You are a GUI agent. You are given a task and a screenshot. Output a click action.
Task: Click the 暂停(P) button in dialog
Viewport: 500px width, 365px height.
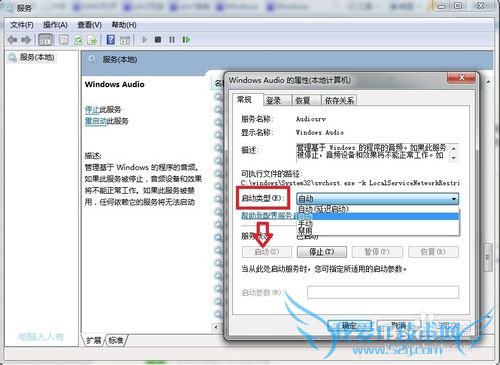point(377,252)
